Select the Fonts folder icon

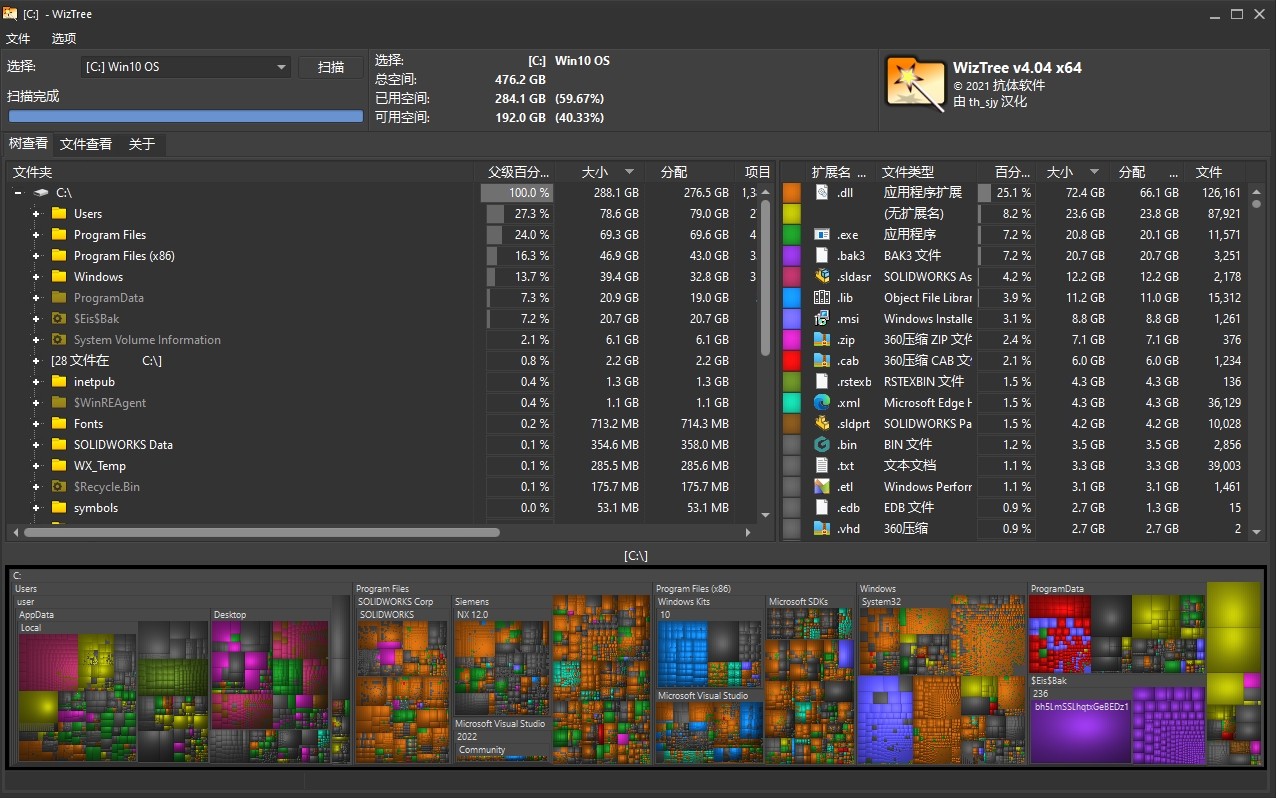click(59, 424)
